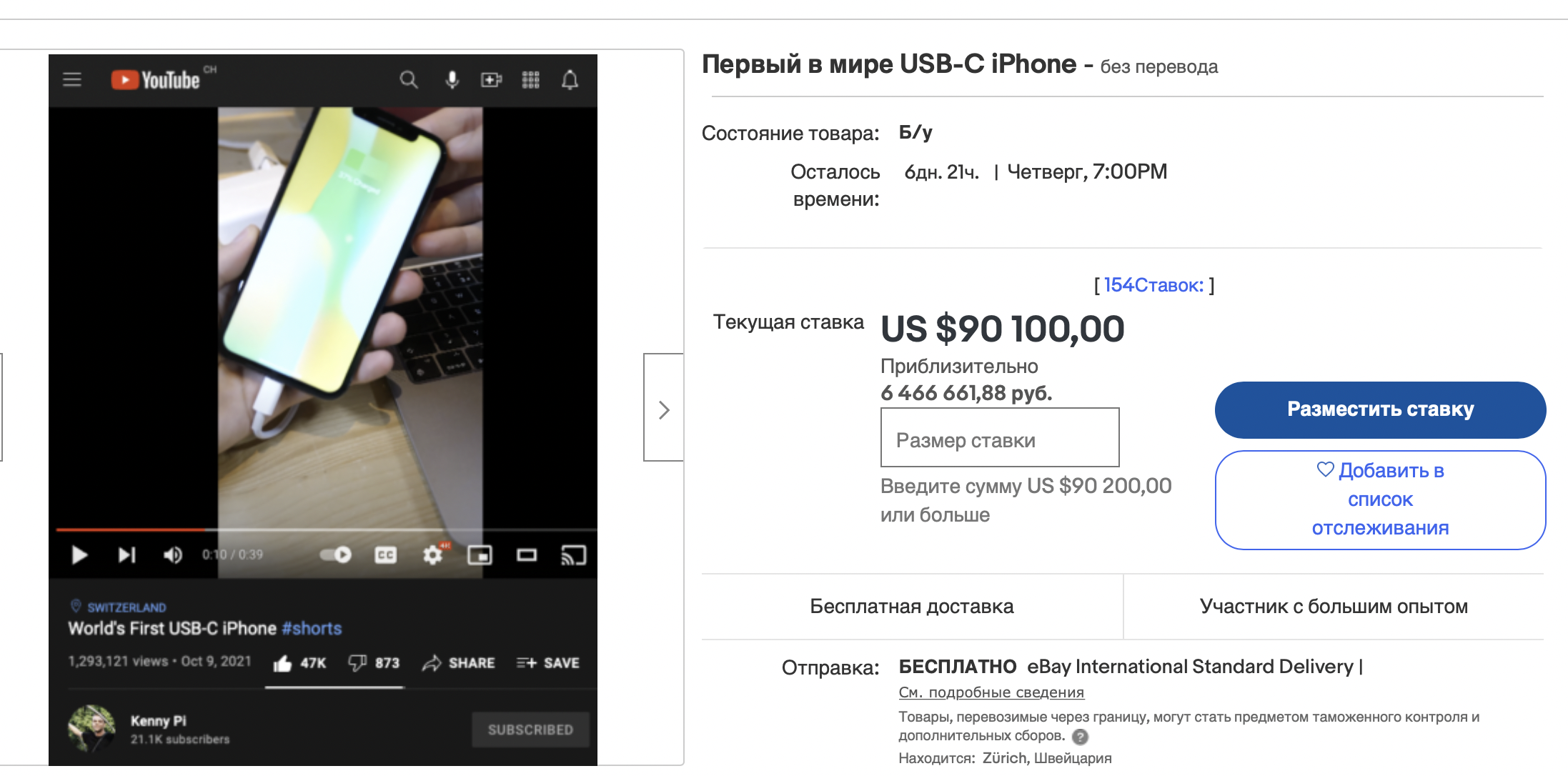Viewport: 1568px width, 776px height.
Task: Open help tooltip for customs fees
Action: (1081, 736)
